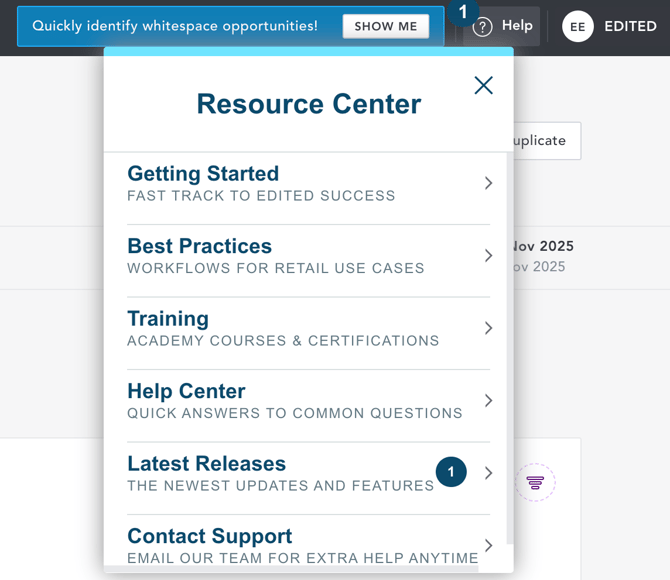Image resolution: width=670 pixels, height=580 pixels.
Task: Click the arrow next to Latest Releases
Action: click(488, 473)
